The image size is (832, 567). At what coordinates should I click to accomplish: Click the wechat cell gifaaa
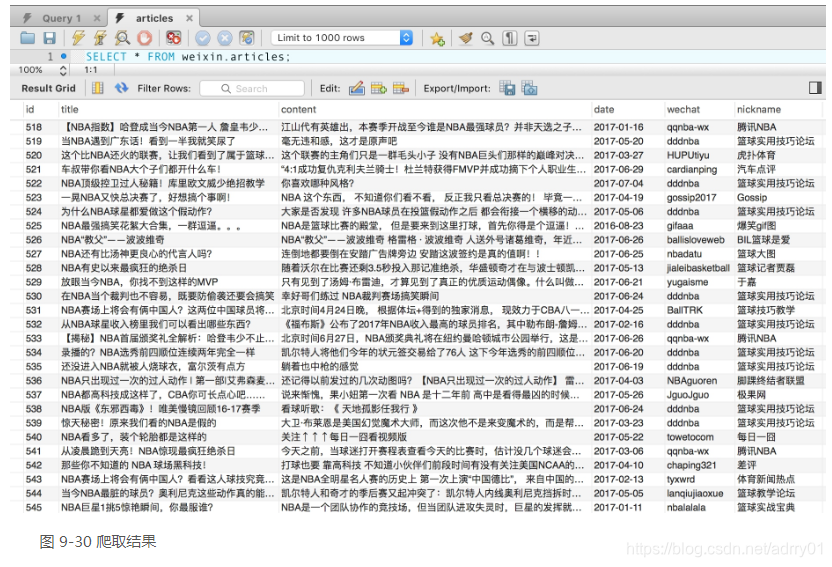click(680, 225)
